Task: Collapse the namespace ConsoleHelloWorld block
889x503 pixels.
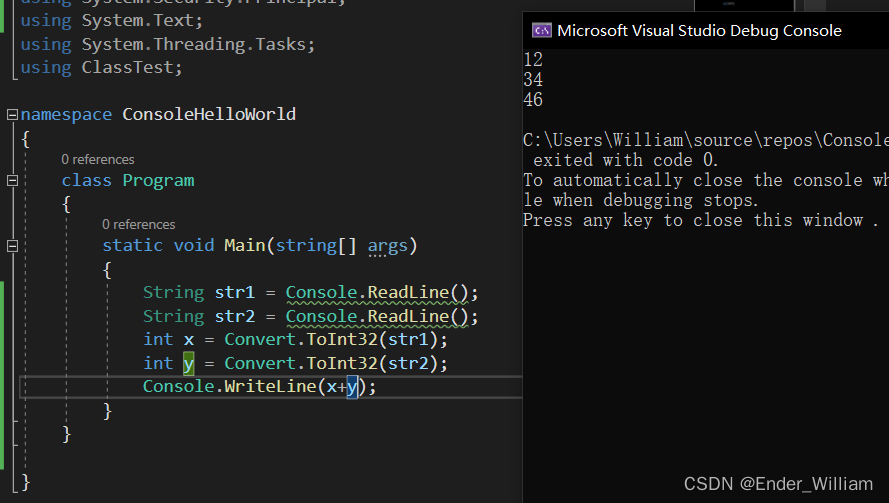Action: click(x=12, y=115)
